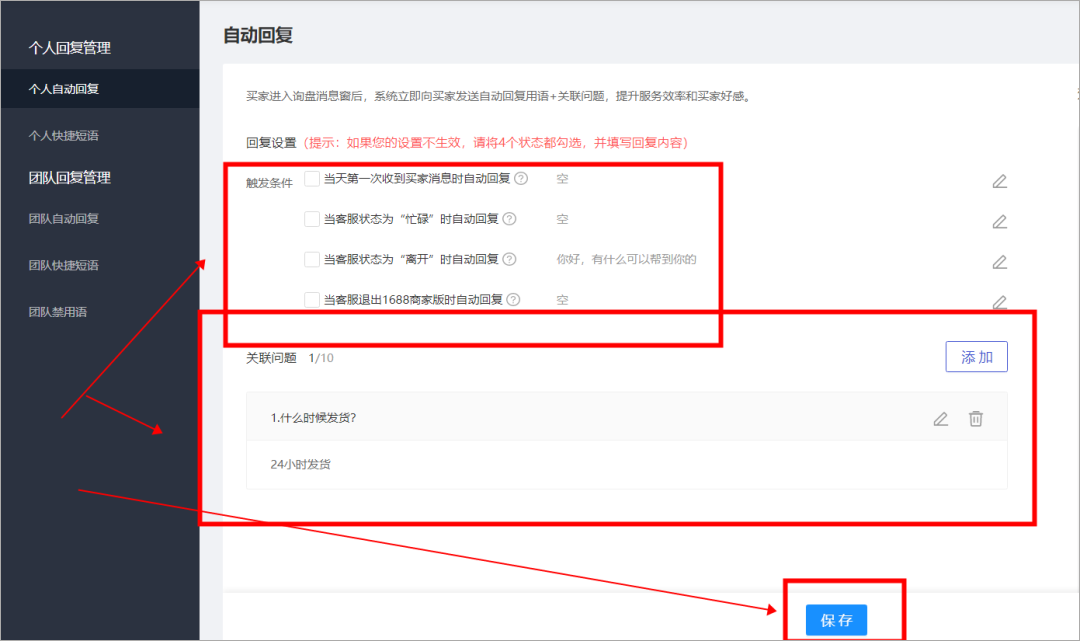Click answer text 24小时发货
Screen dimensions: 1080x641
pyautogui.click(x=300, y=464)
